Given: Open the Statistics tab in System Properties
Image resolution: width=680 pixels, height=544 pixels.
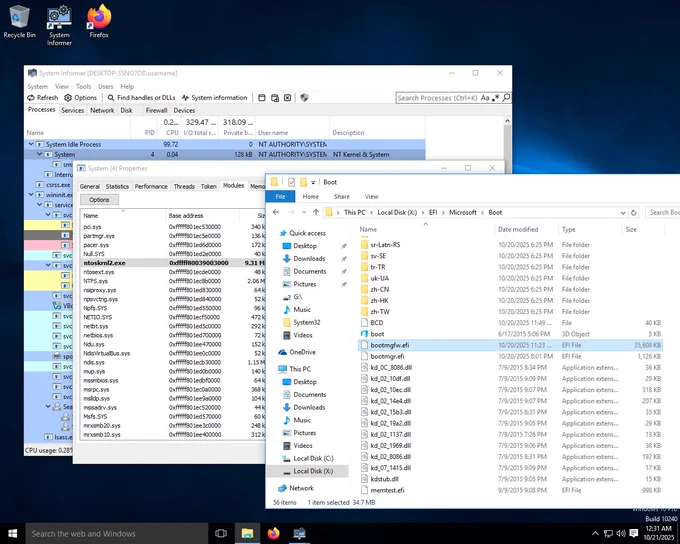Looking at the screenshot, I should [117, 186].
